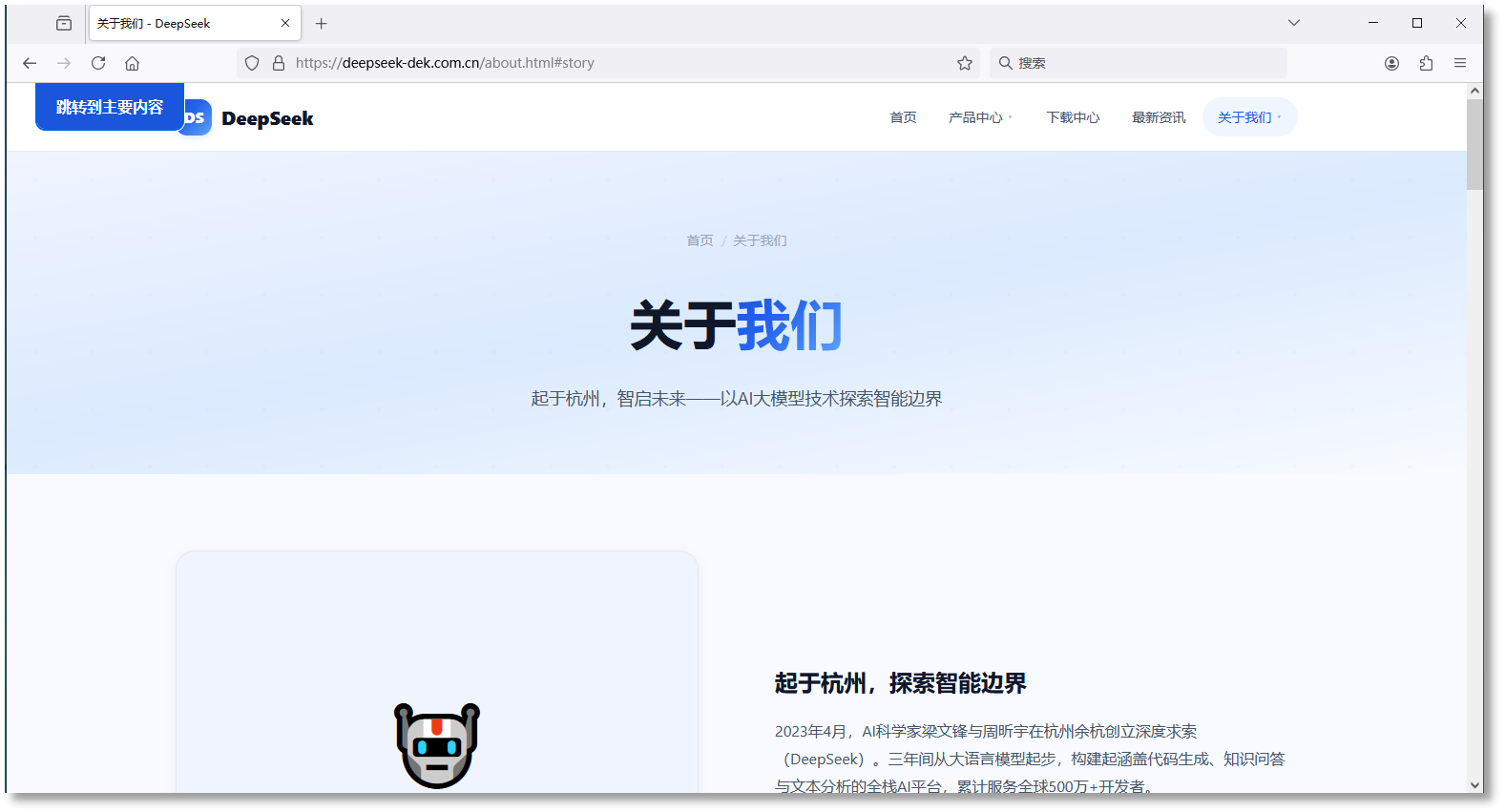Expand the 产品中心 dropdown menu

pyautogui.click(x=980, y=117)
